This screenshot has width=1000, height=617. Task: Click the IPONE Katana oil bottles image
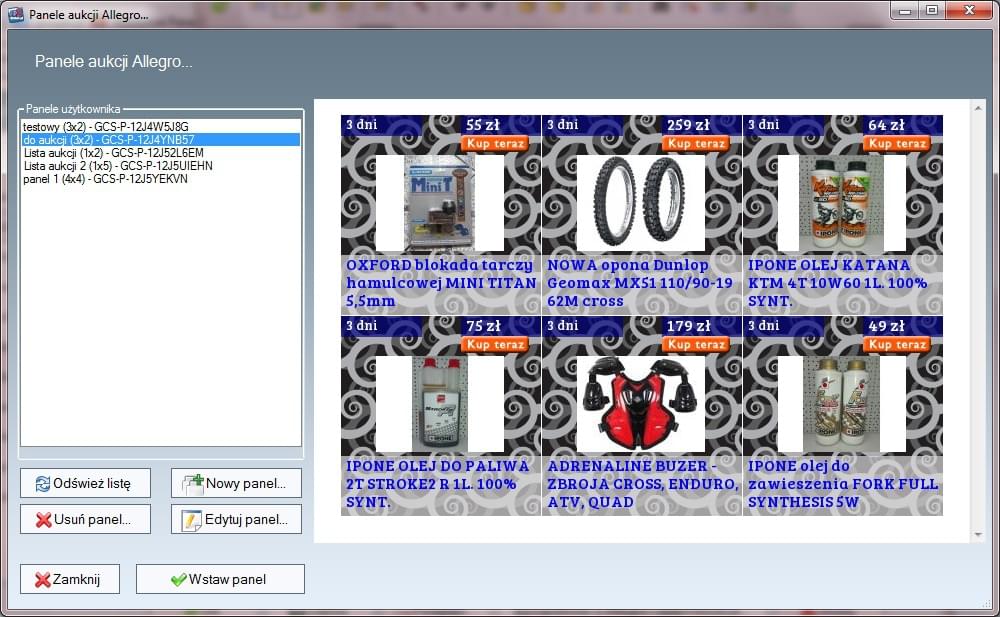pyautogui.click(x=842, y=203)
